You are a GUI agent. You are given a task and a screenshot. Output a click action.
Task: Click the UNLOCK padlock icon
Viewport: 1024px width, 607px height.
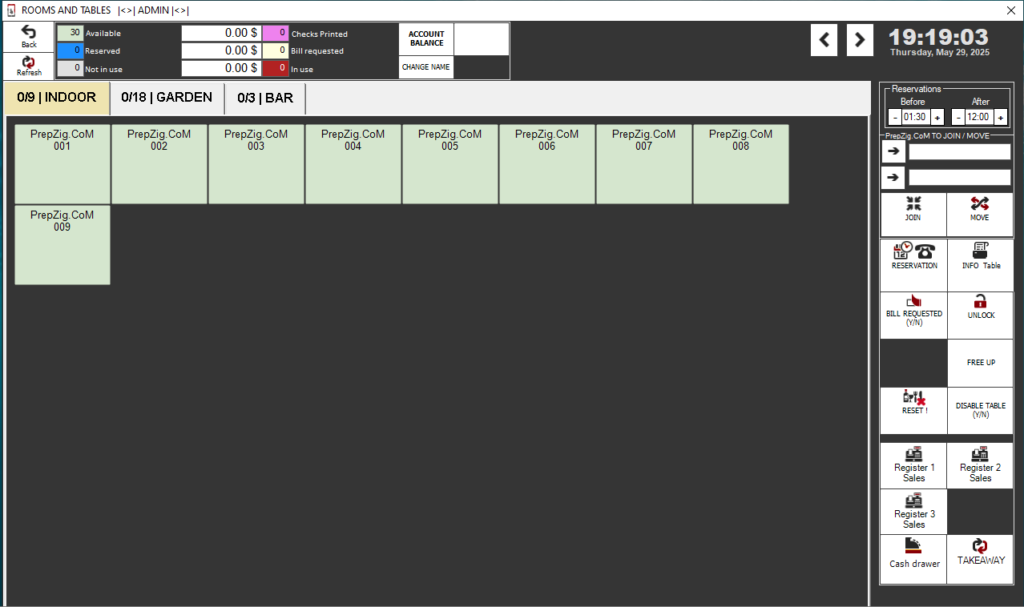pos(980,316)
